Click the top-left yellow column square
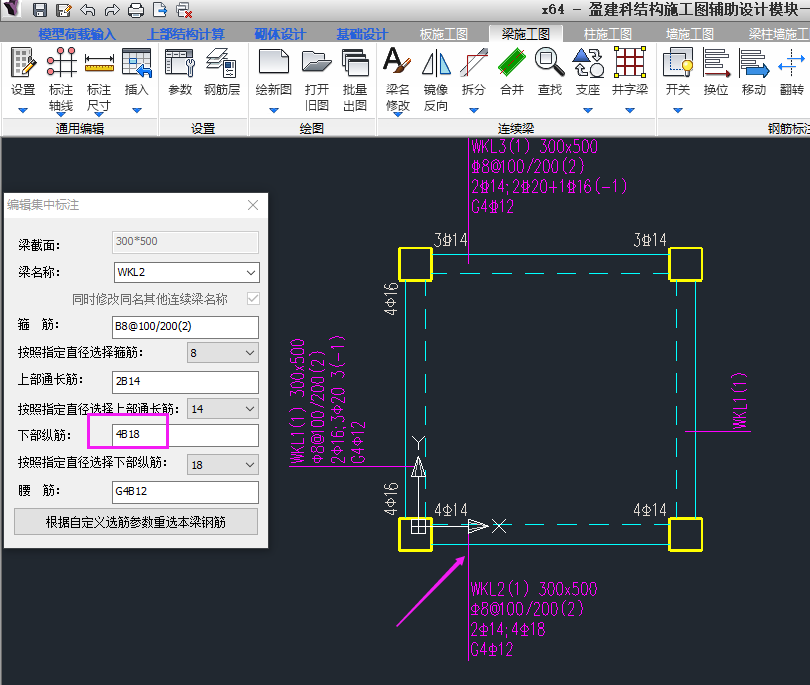810x685 pixels. click(x=415, y=264)
